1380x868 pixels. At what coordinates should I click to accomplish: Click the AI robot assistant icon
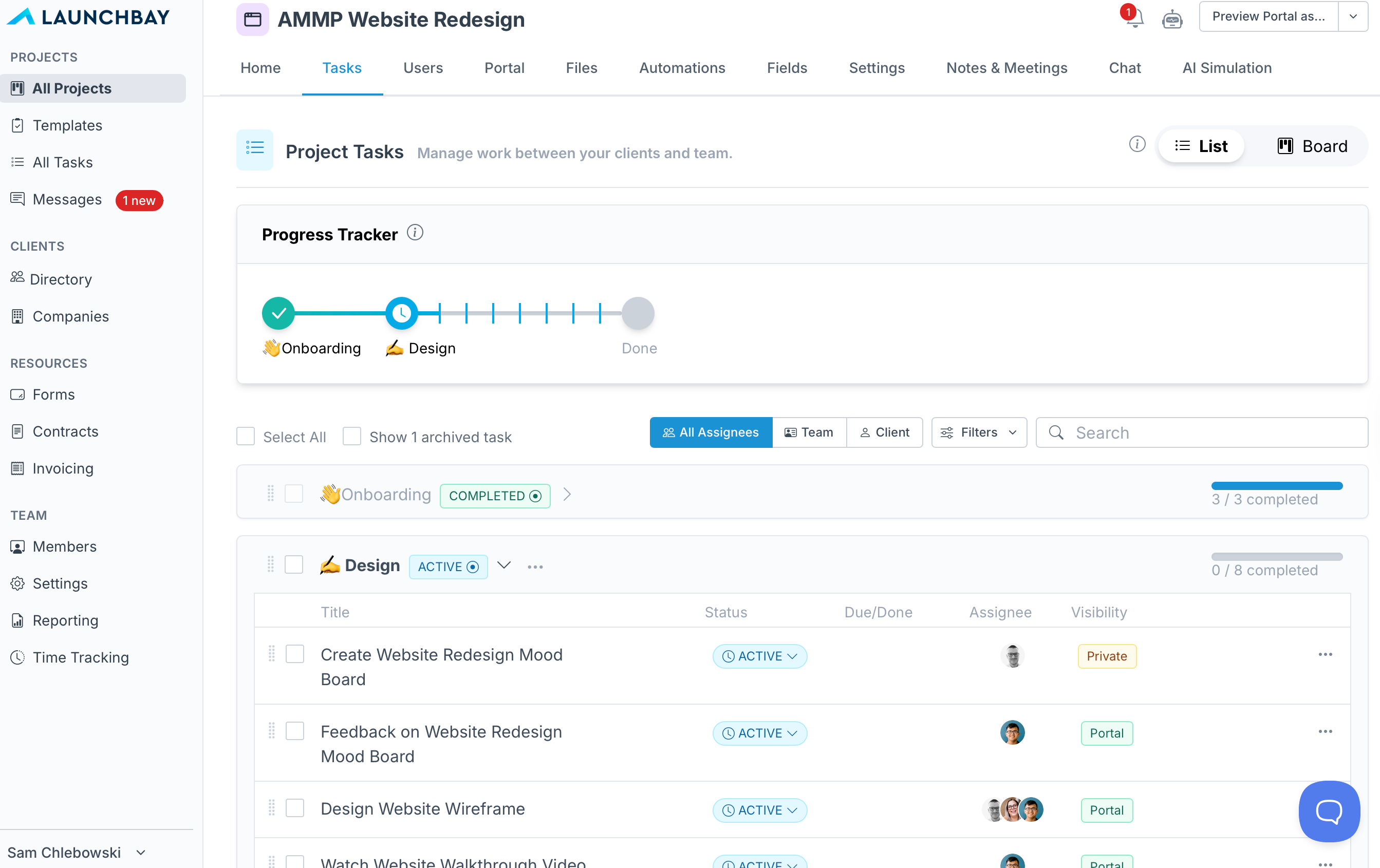tap(1171, 20)
